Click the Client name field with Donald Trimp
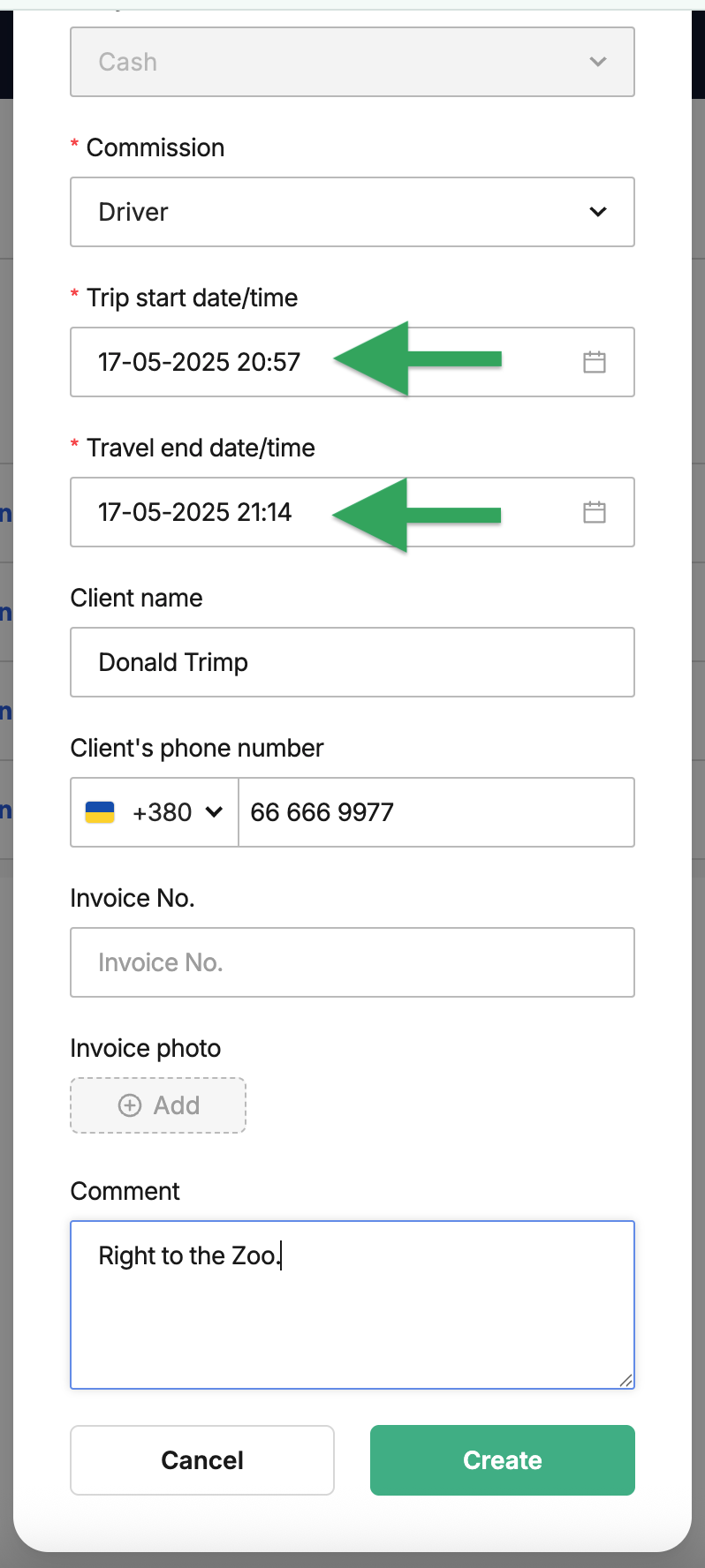Viewport: 705px width, 1568px height. coord(352,662)
